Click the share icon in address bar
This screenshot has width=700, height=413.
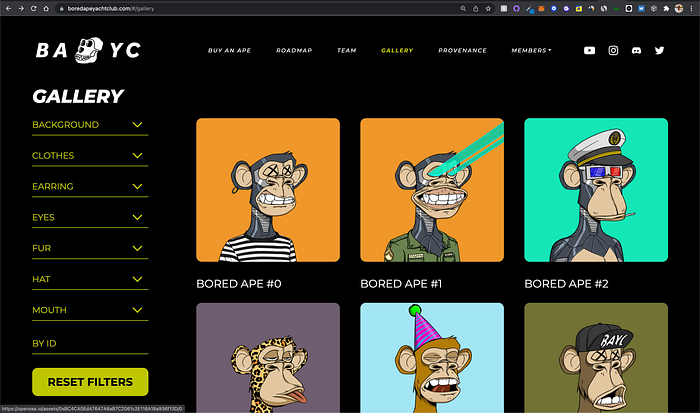coord(475,8)
